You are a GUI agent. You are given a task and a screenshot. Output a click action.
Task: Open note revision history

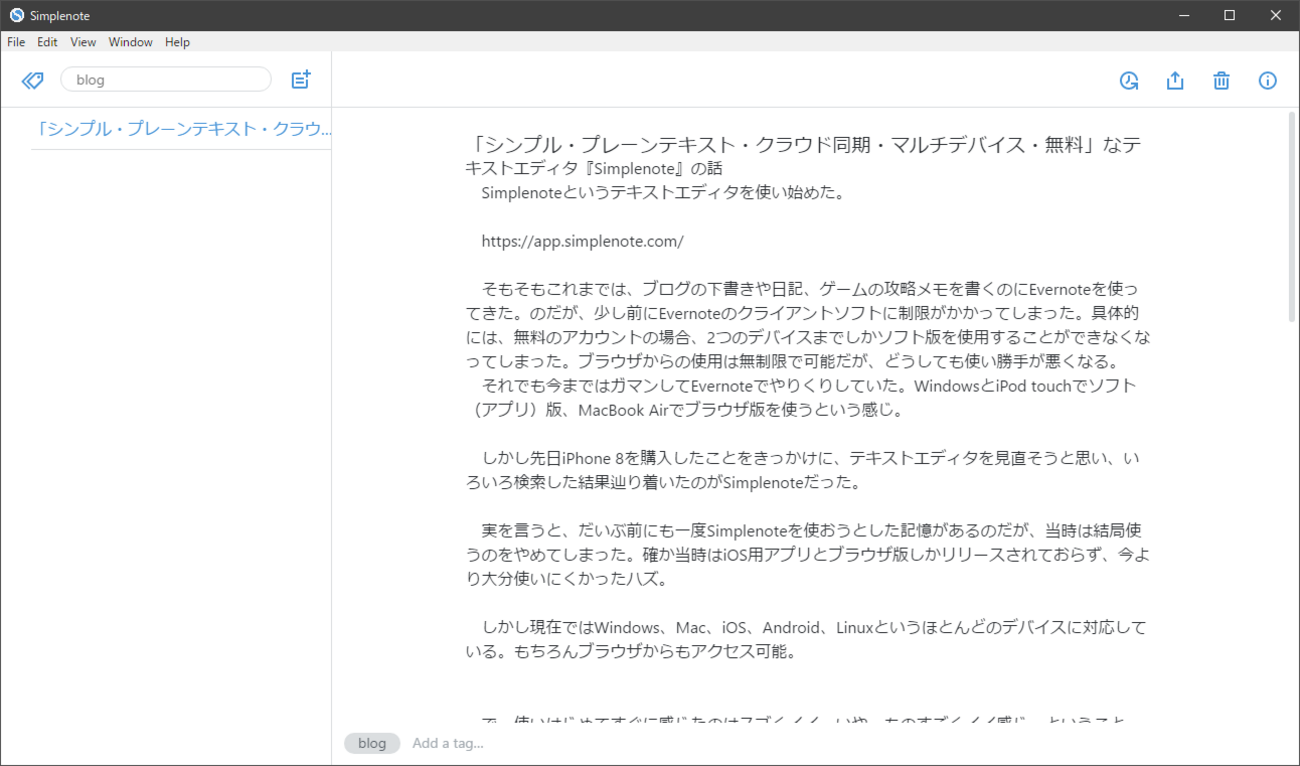tap(1129, 81)
